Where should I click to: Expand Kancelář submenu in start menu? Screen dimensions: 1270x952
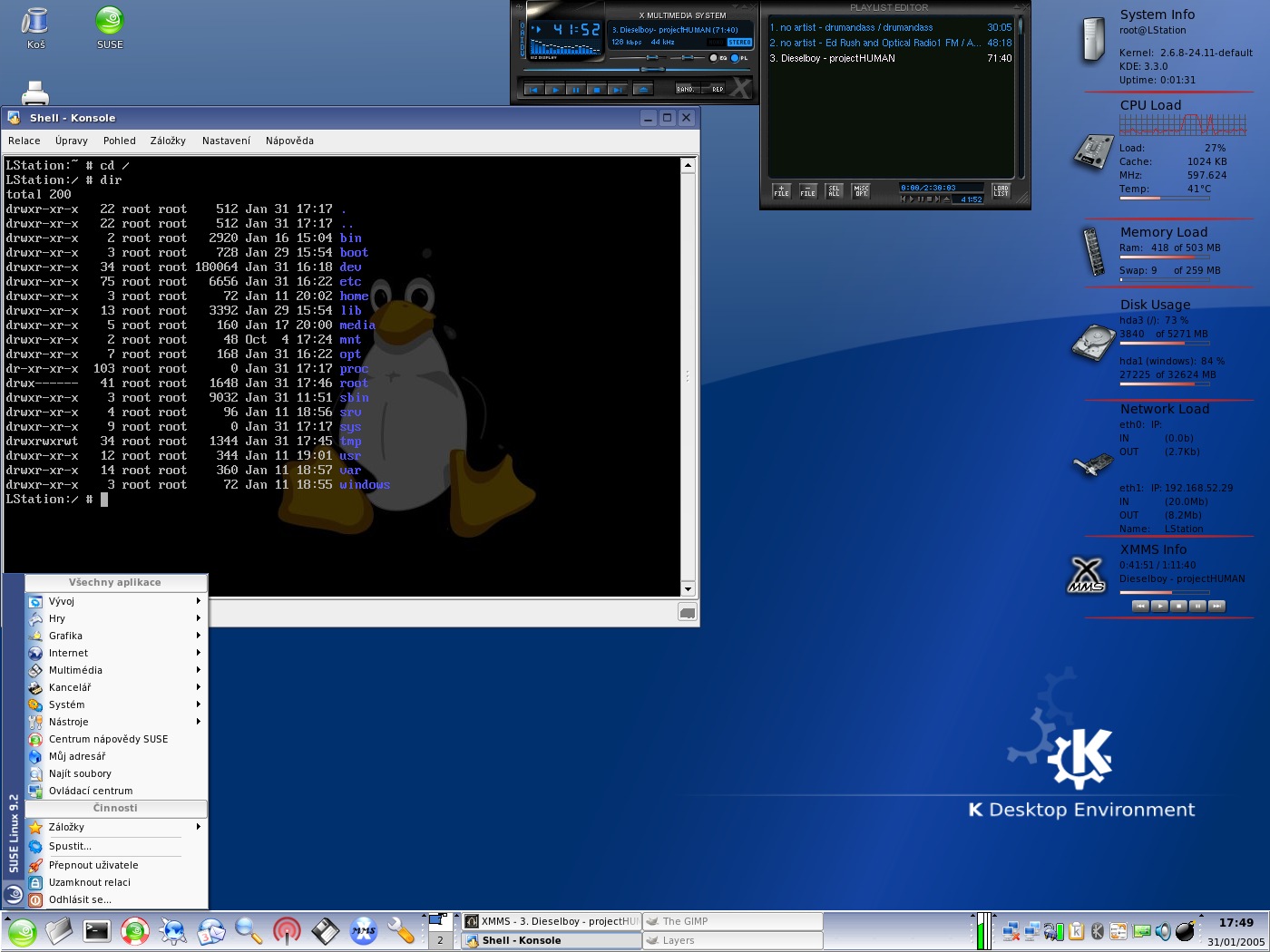pos(116,687)
